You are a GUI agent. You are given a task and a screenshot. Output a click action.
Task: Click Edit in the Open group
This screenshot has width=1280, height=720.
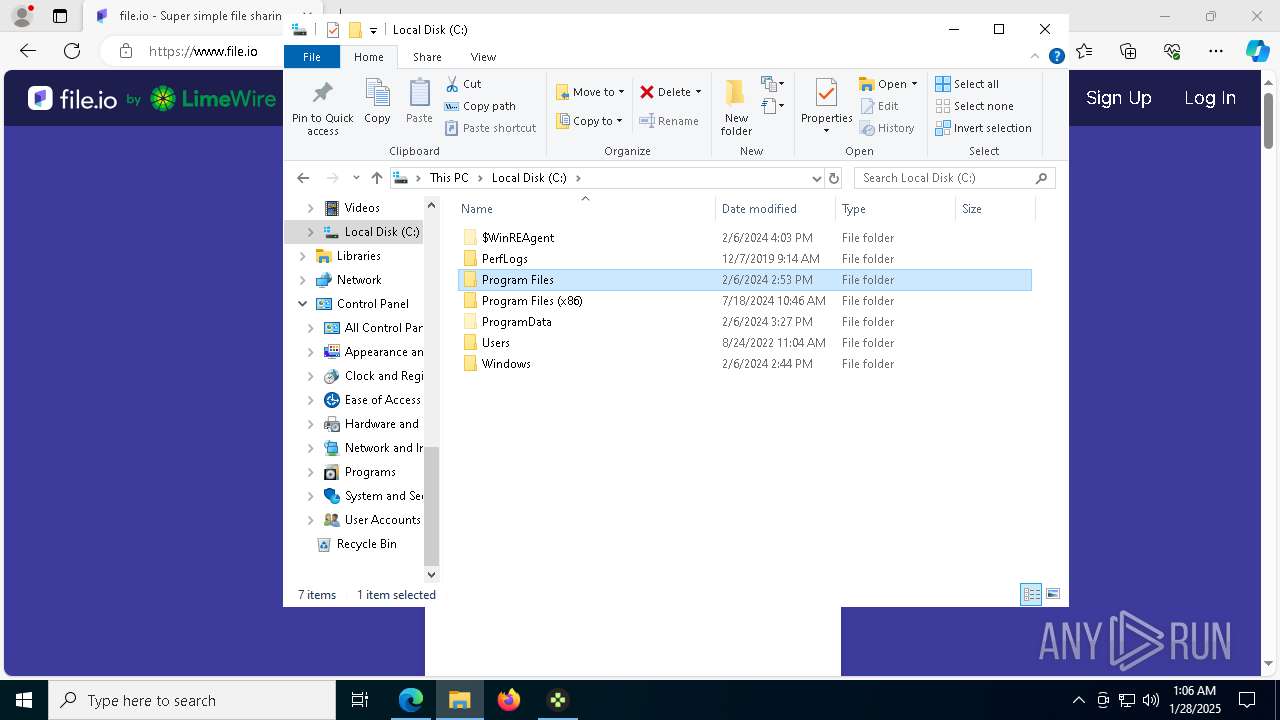(x=879, y=106)
